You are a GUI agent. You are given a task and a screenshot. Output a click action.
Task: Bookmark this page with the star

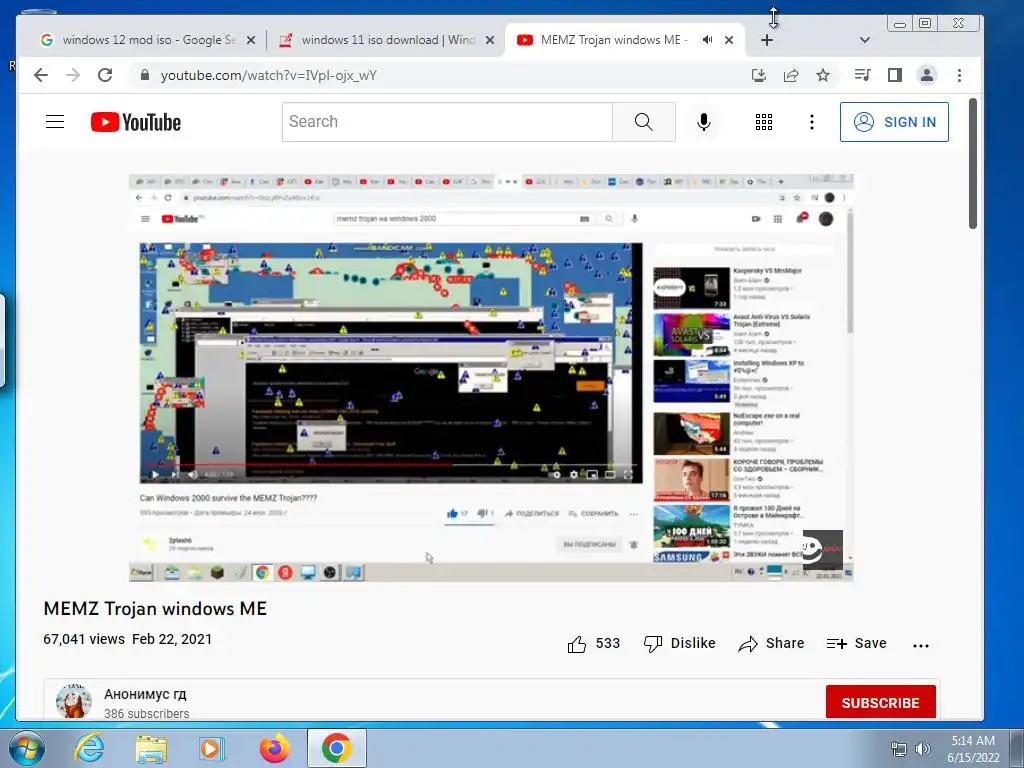coord(823,75)
